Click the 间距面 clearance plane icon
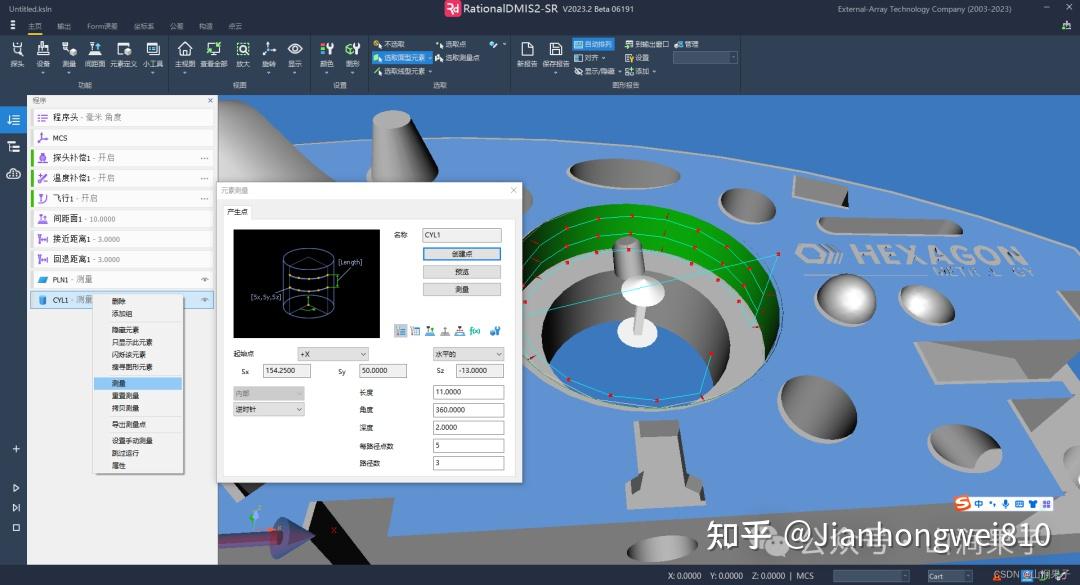Viewport: 1080px width, 585px height. (x=95, y=54)
